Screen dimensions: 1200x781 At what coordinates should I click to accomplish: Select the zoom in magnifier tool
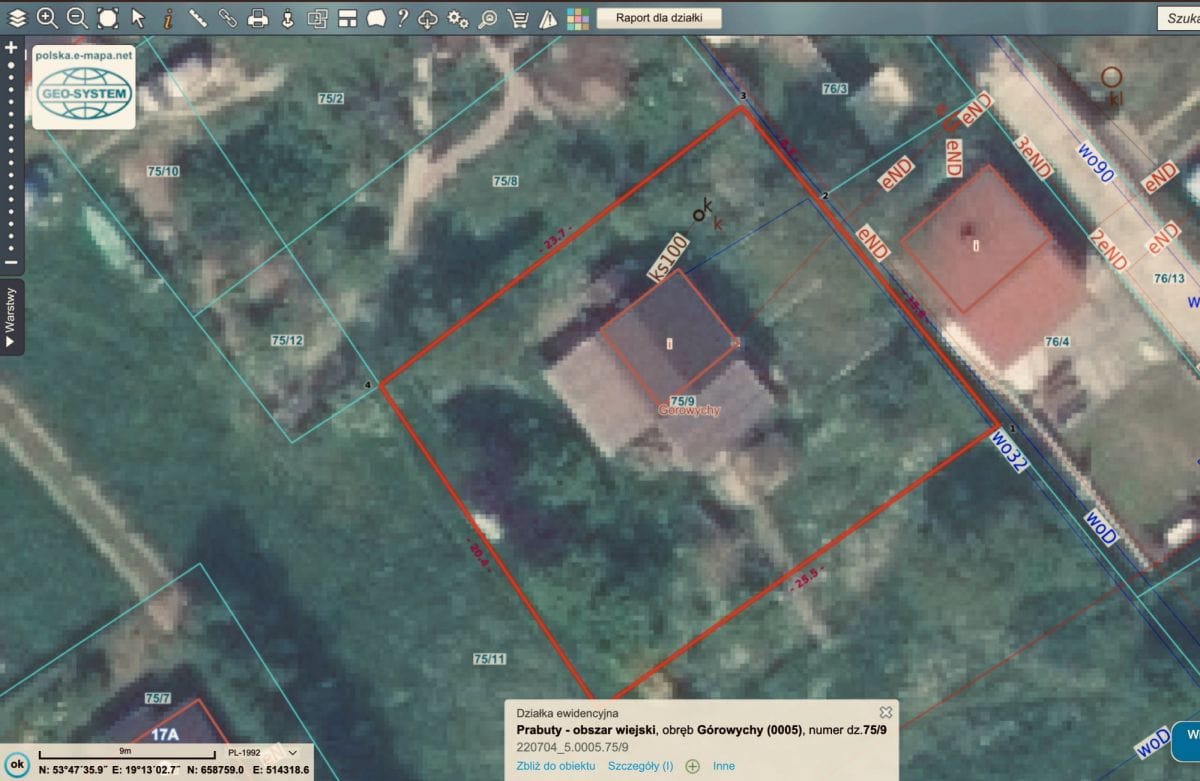point(47,17)
